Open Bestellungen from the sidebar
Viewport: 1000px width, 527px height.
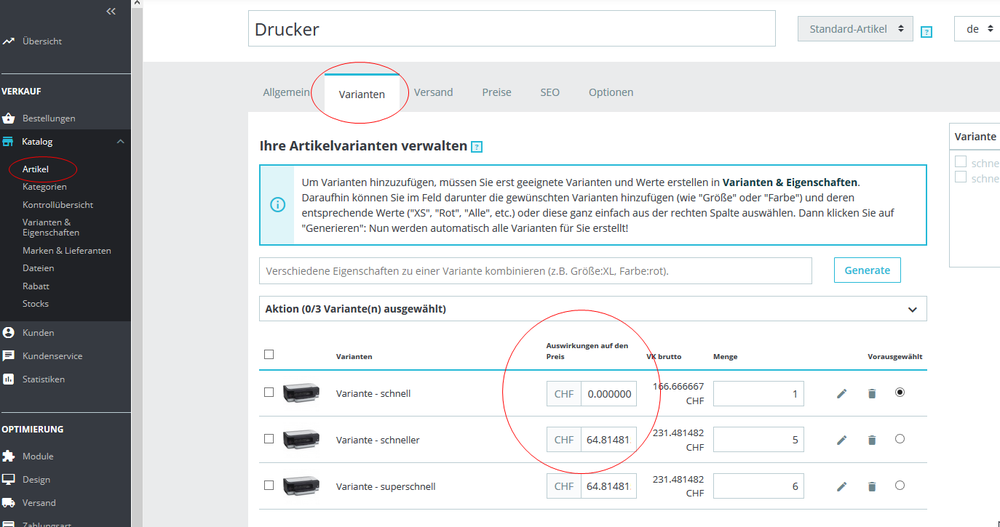click(x=48, y=119)
